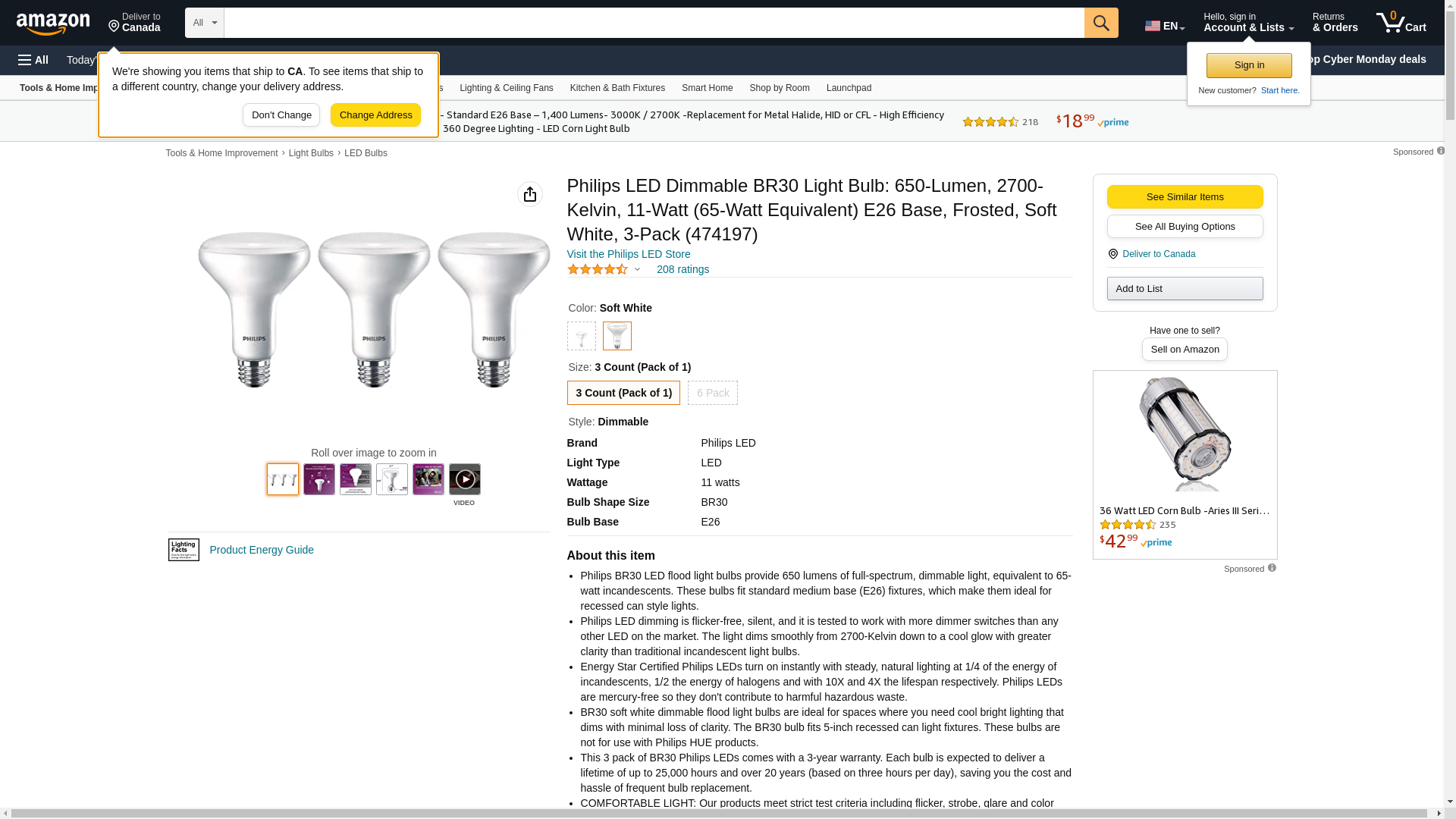This screenshot has height=819, width=1456.
Task: Click the search magnifier button
Action: 1101,23
